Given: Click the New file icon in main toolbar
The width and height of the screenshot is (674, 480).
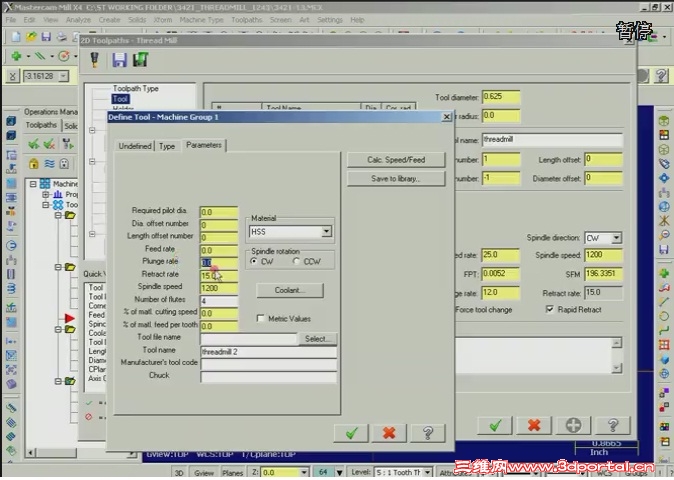Looking at the screenshot, I should [16, 37].
